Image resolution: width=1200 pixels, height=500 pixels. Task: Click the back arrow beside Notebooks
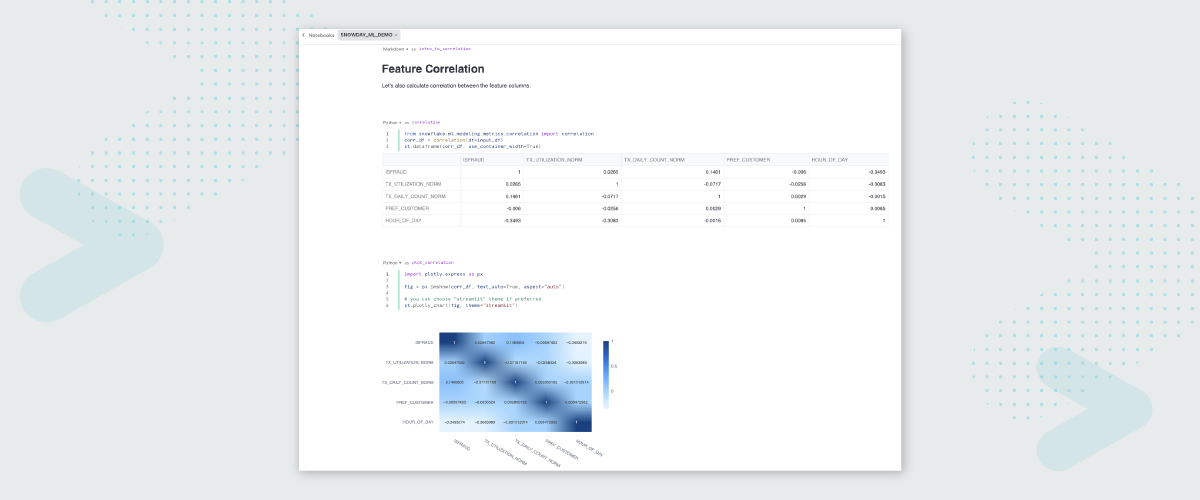[304, 35]
